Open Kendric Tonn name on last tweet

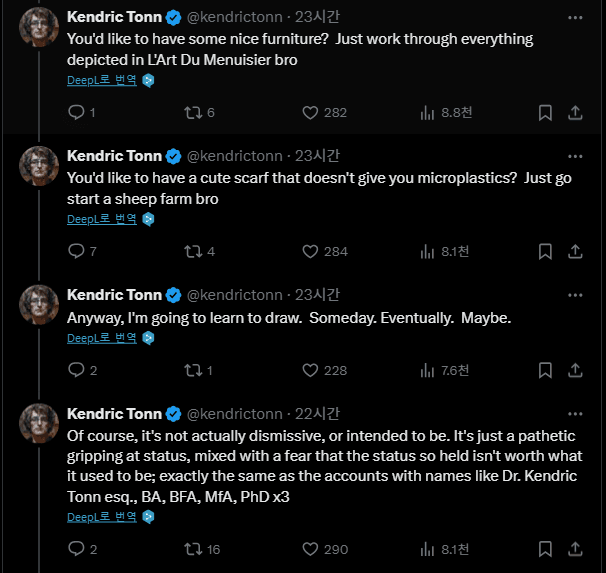coord(114,414)
